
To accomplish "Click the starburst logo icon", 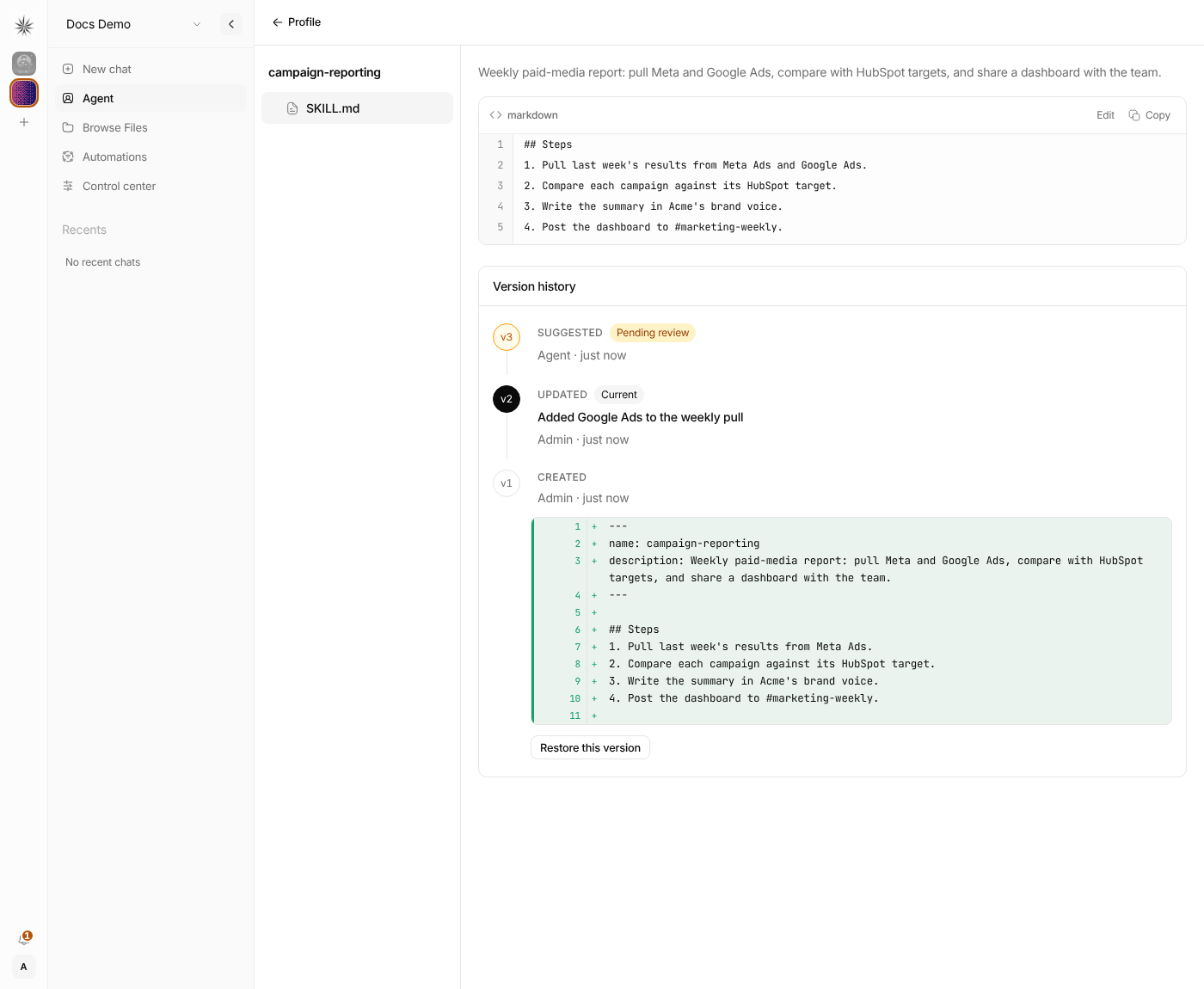I will tap(24, 26).
